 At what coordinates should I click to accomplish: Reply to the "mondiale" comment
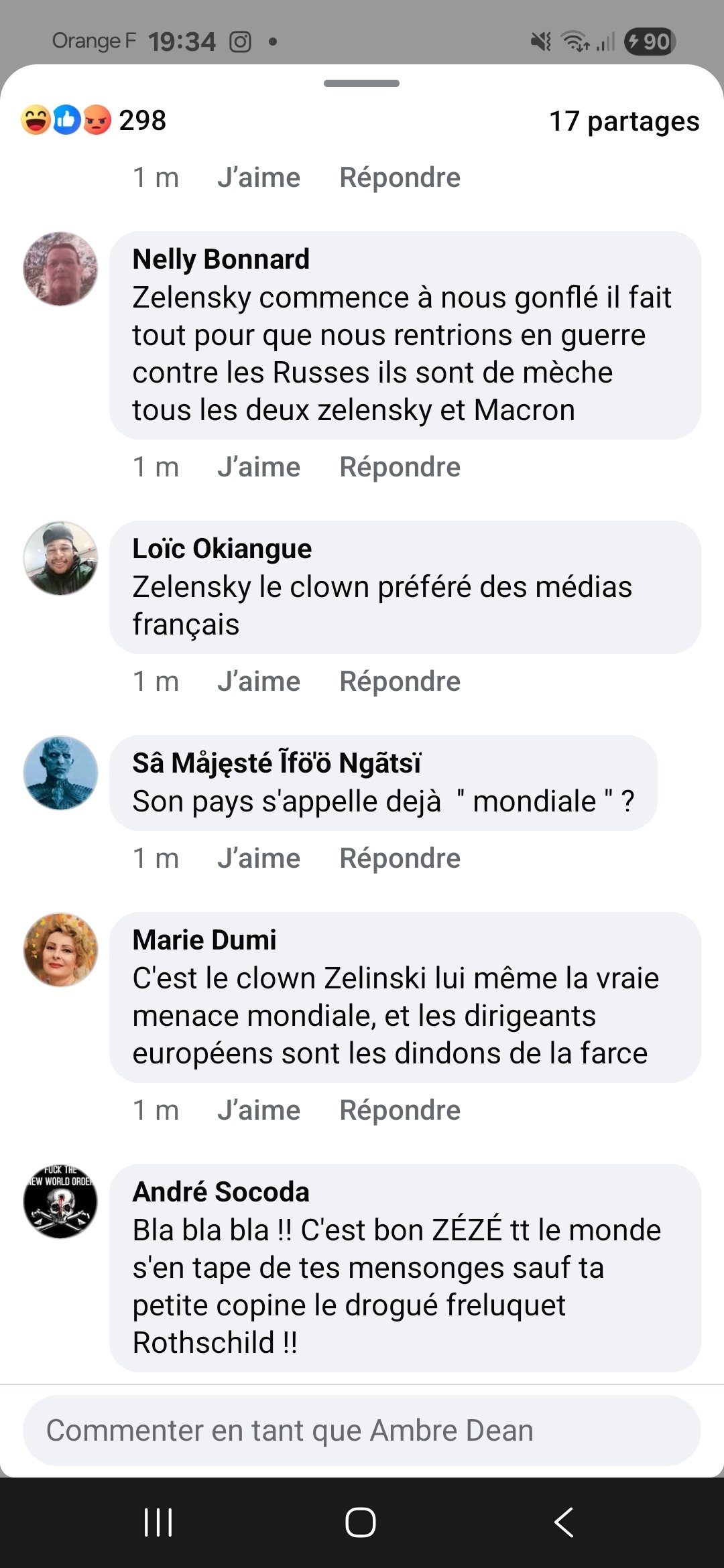[400, 858]
